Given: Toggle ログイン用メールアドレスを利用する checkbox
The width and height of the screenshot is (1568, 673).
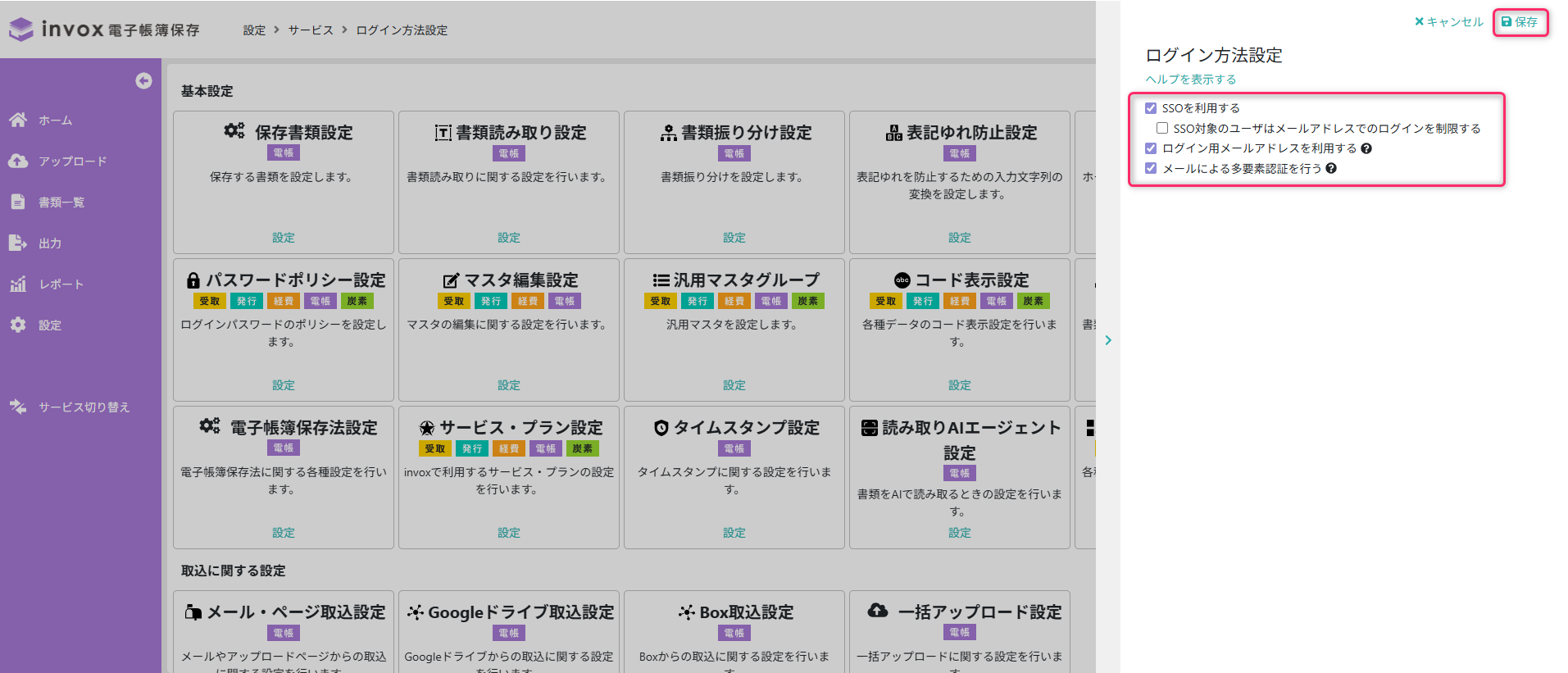Looking at the screenshot, I should pos(1151,148).
